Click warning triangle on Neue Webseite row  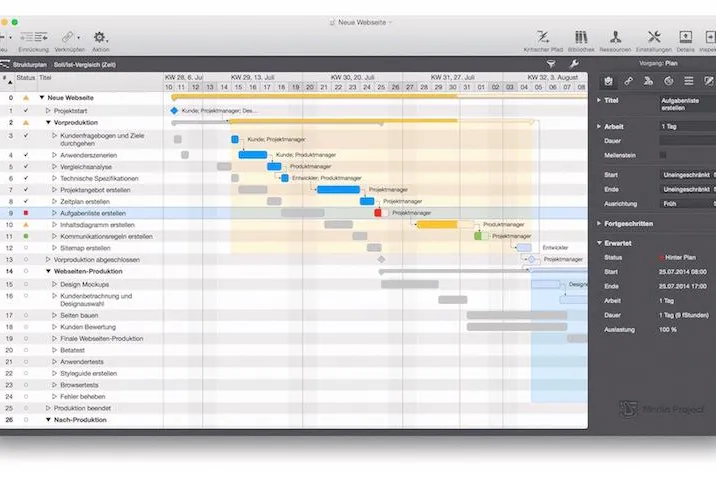tap(26, 98)
